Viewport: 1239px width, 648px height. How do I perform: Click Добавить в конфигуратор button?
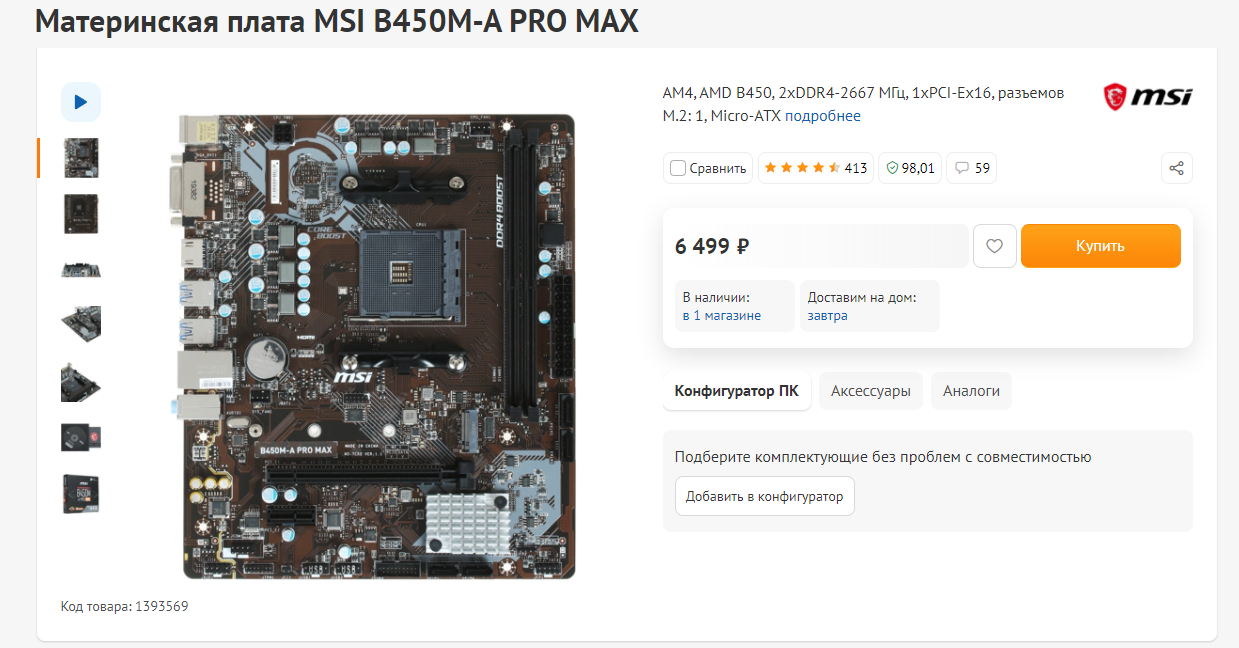[765, 496]
